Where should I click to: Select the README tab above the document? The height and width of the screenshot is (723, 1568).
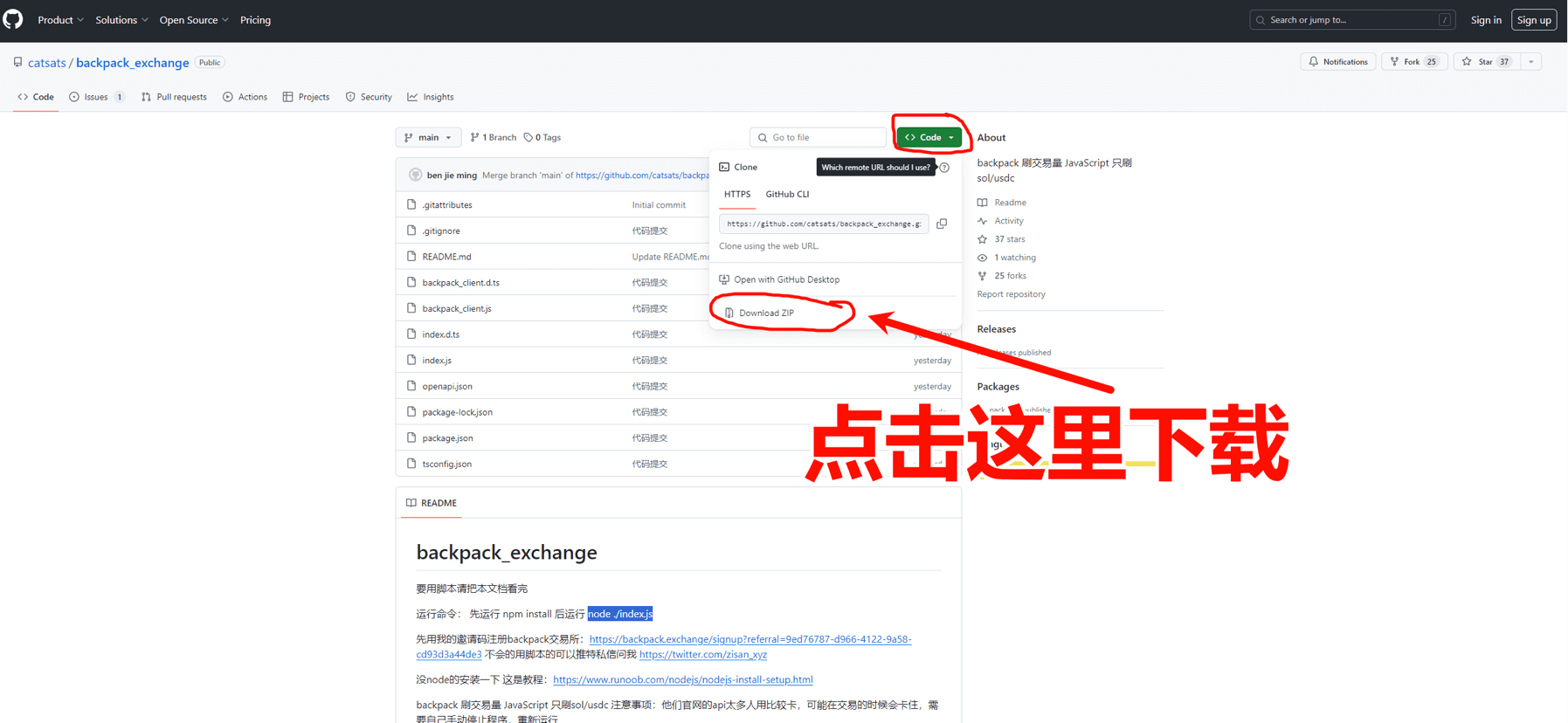pyautogui.click(x=432, y=503)
